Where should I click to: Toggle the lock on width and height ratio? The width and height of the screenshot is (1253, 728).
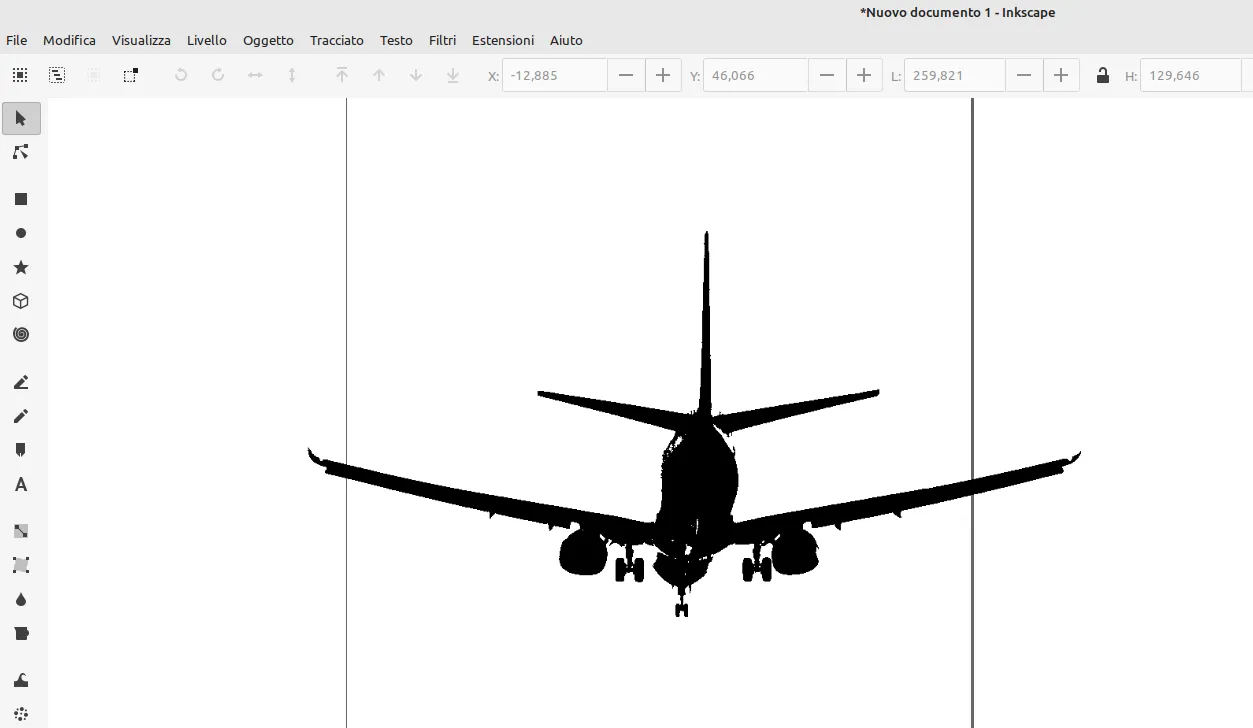point(1102,75)
